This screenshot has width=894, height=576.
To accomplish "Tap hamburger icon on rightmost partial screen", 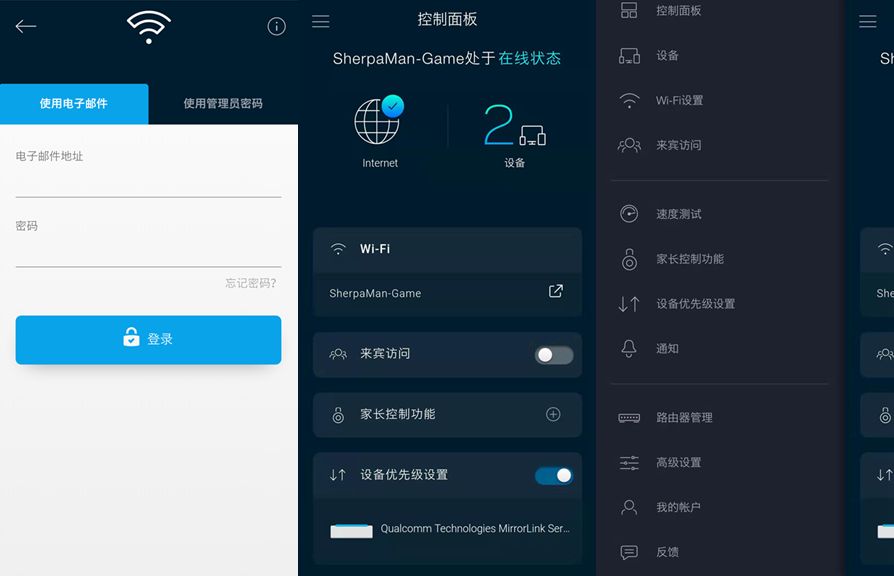I will (868, 22).
